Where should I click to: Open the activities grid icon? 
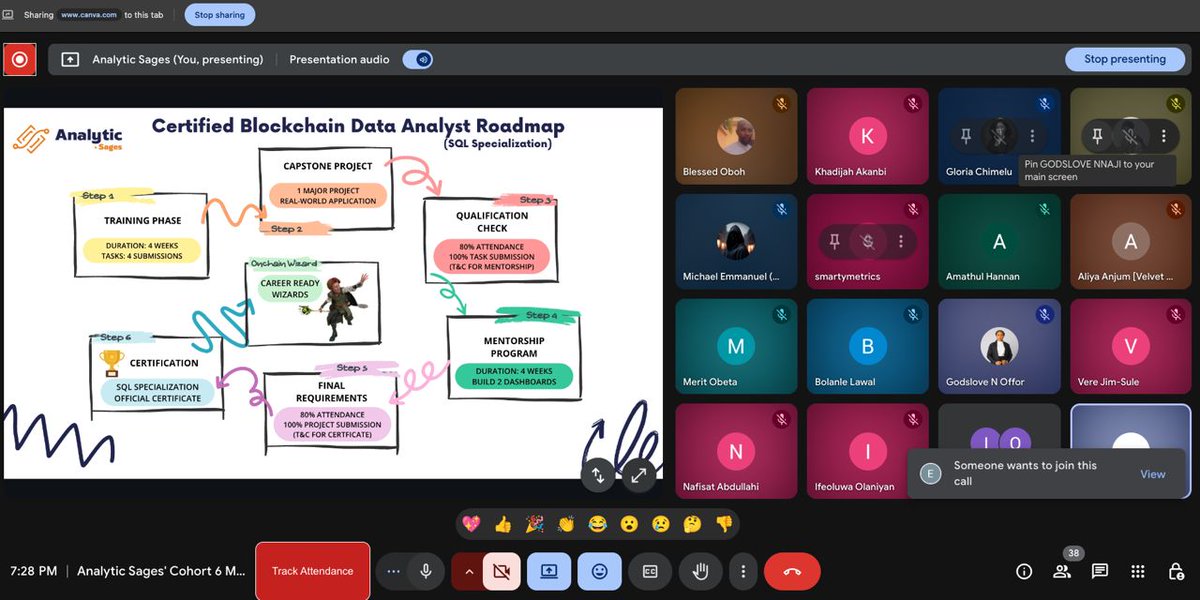pos(1138,571)
